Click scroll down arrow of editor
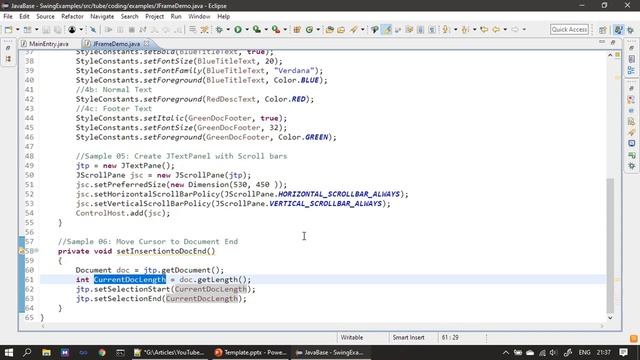 coord(610,318)
